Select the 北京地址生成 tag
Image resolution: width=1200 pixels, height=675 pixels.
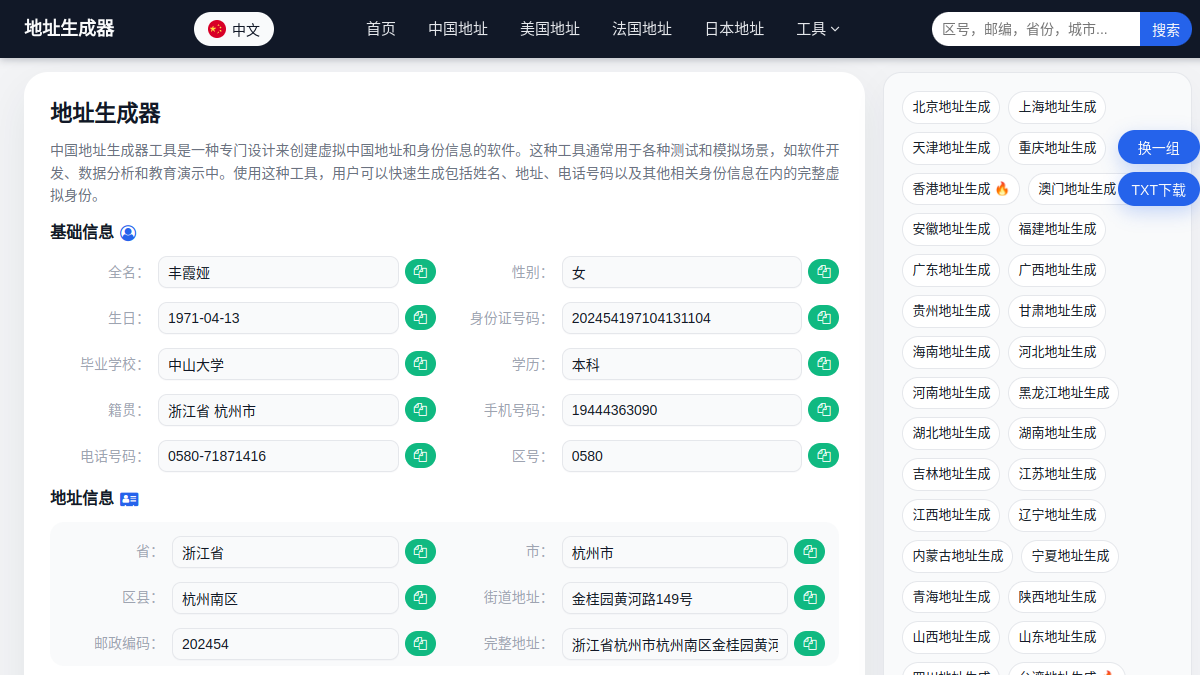click(x=951, y=107)
